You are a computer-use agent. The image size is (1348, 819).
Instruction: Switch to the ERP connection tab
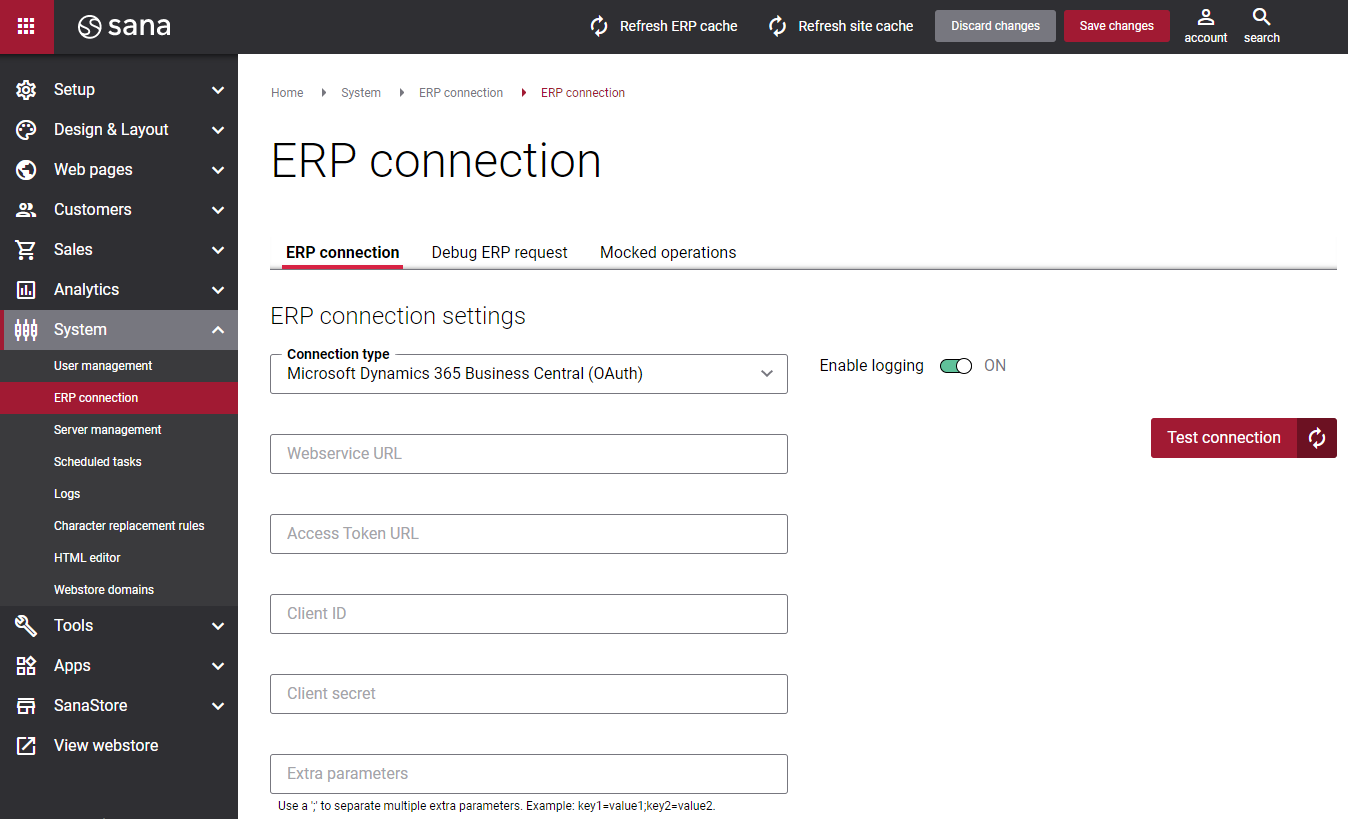pos(342,253)
